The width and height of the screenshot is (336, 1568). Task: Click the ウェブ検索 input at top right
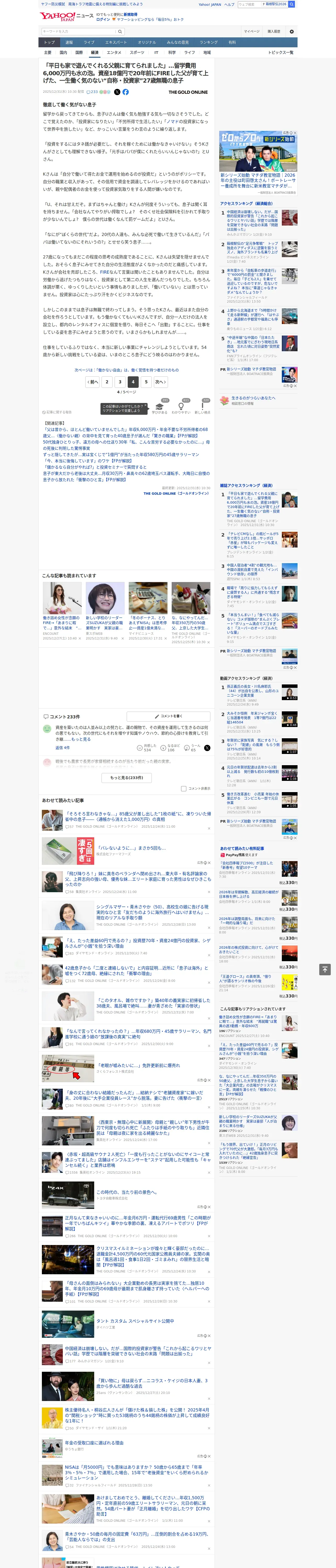[x=249, y=4]
